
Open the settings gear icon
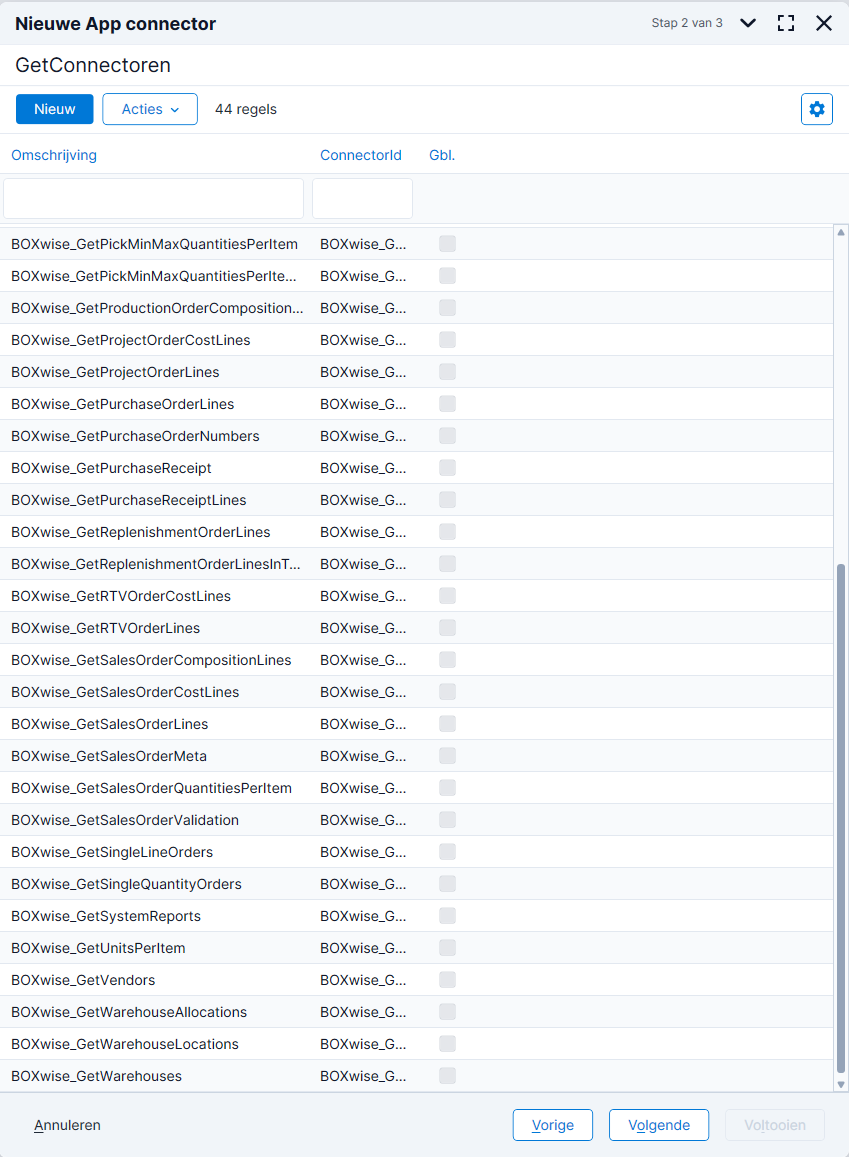point(817,109)
